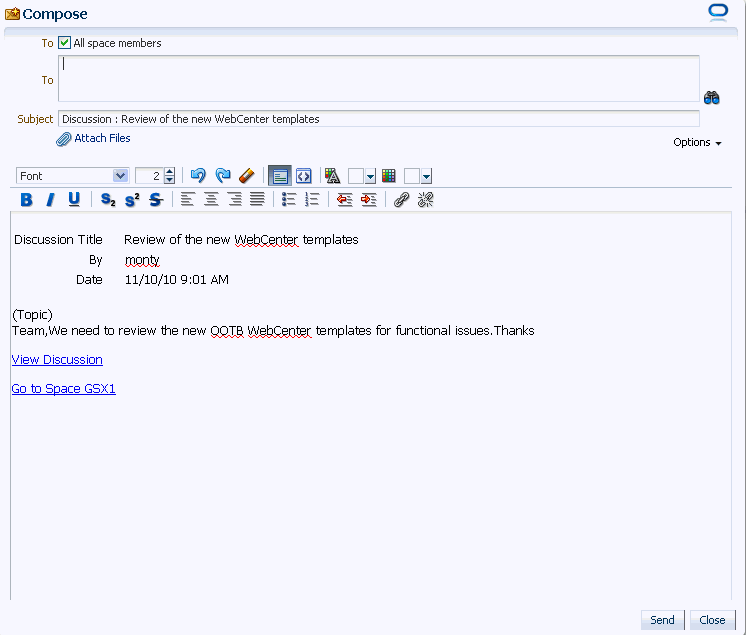Click the Oracle logo icon top right

click(718, 12)
